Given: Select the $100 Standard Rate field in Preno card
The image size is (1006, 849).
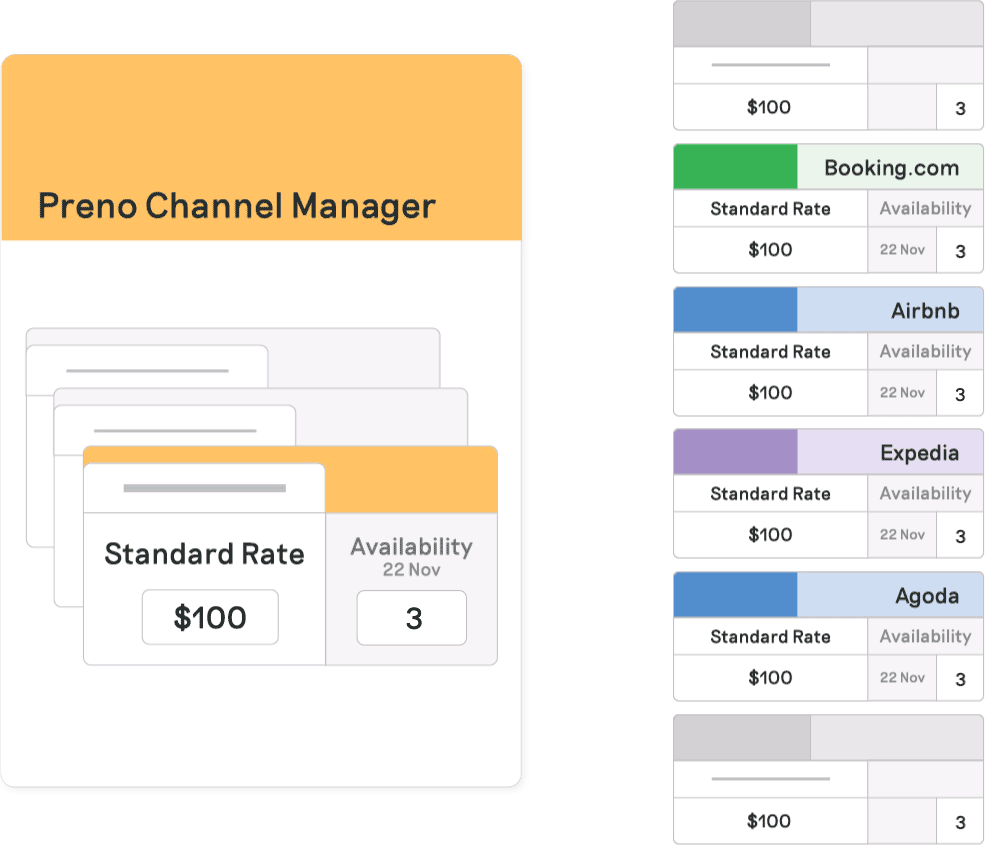Looking at the screenshot, I should (210, 617).
